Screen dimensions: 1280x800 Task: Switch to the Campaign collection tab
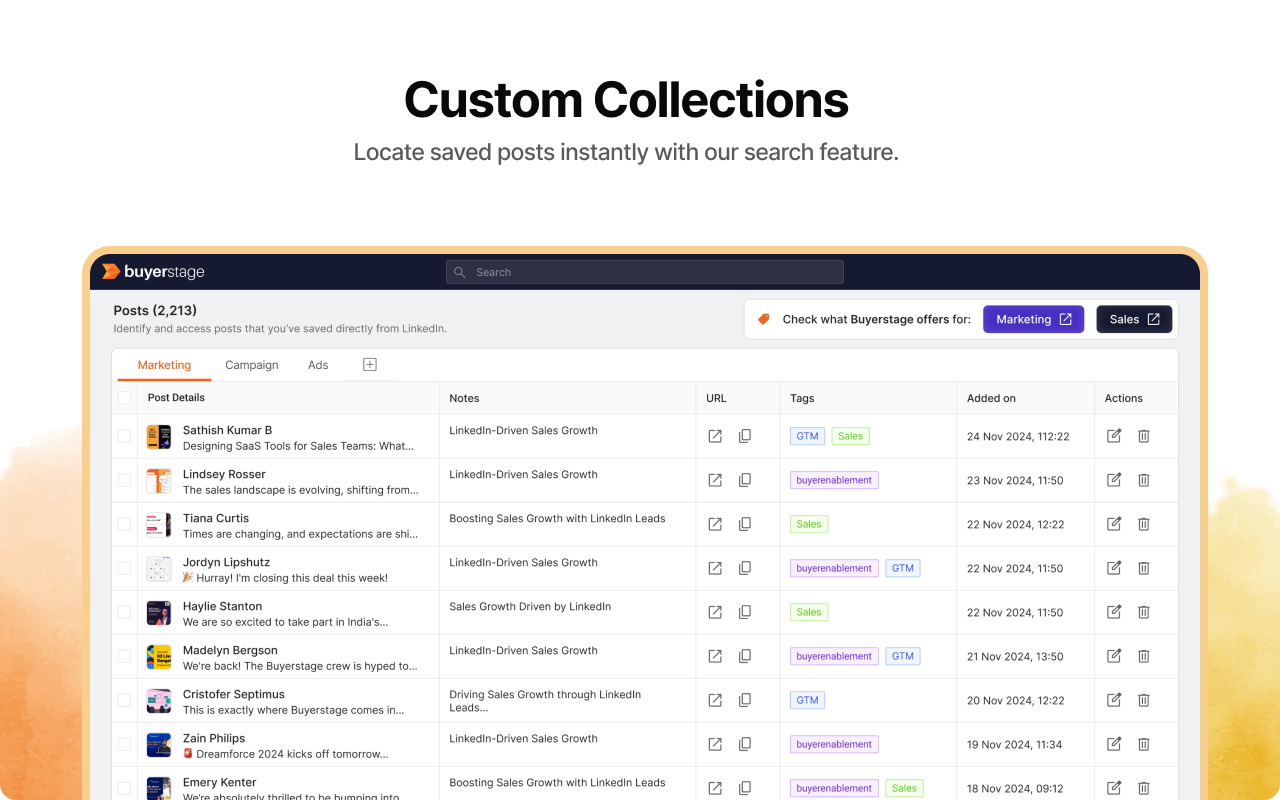click(252, 365)
